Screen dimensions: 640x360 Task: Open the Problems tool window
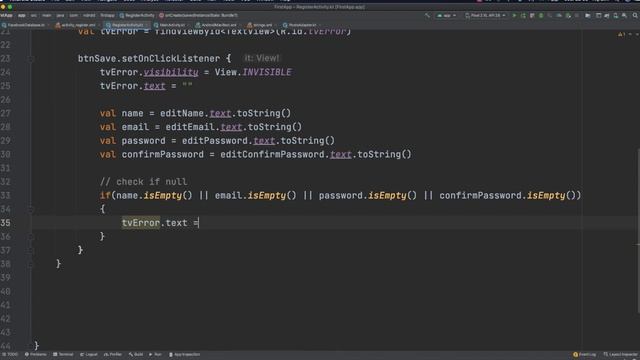pyautogui.click(x=36, y=354)
